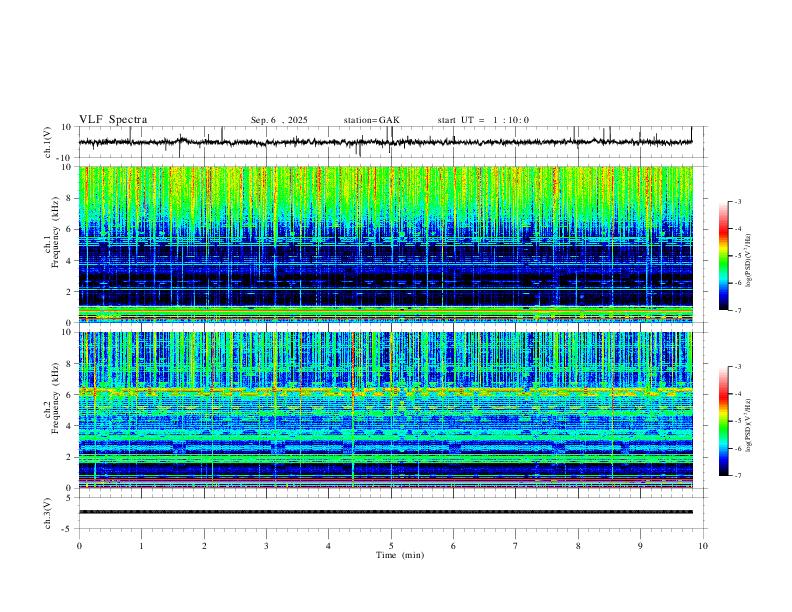
Task: Click the ch.1 spectrogram color bar
Action: coord(724,256)
